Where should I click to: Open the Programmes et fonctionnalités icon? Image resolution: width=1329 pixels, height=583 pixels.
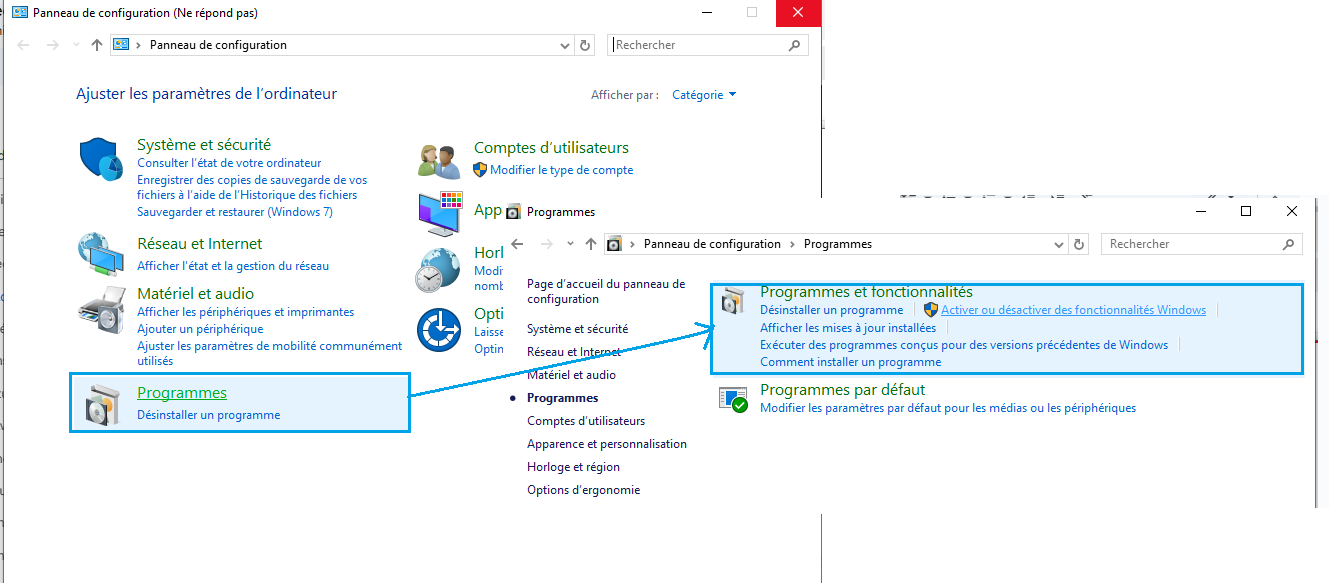click(733, 303)
